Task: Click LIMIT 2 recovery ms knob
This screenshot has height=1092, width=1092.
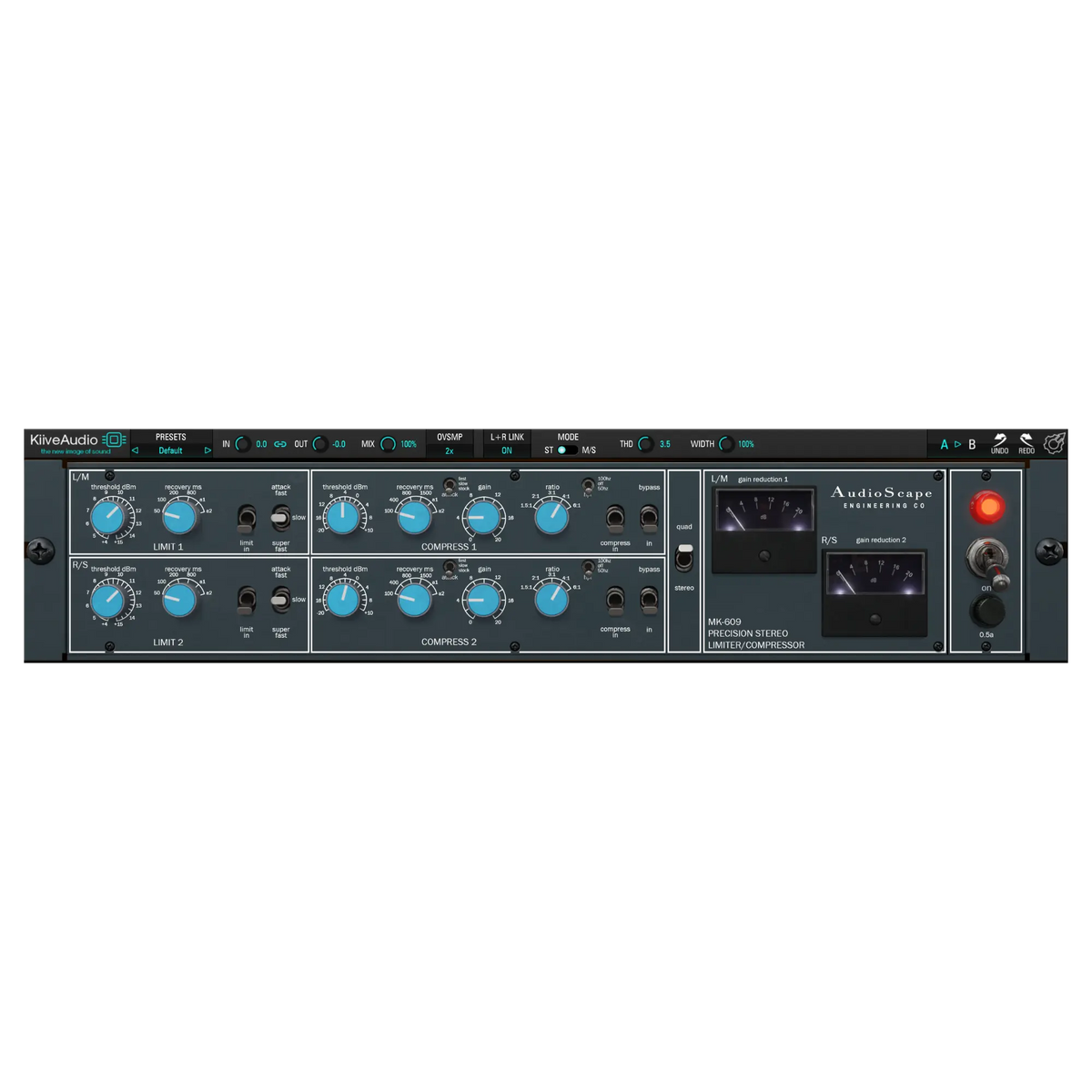Action: tap(179, 599)
